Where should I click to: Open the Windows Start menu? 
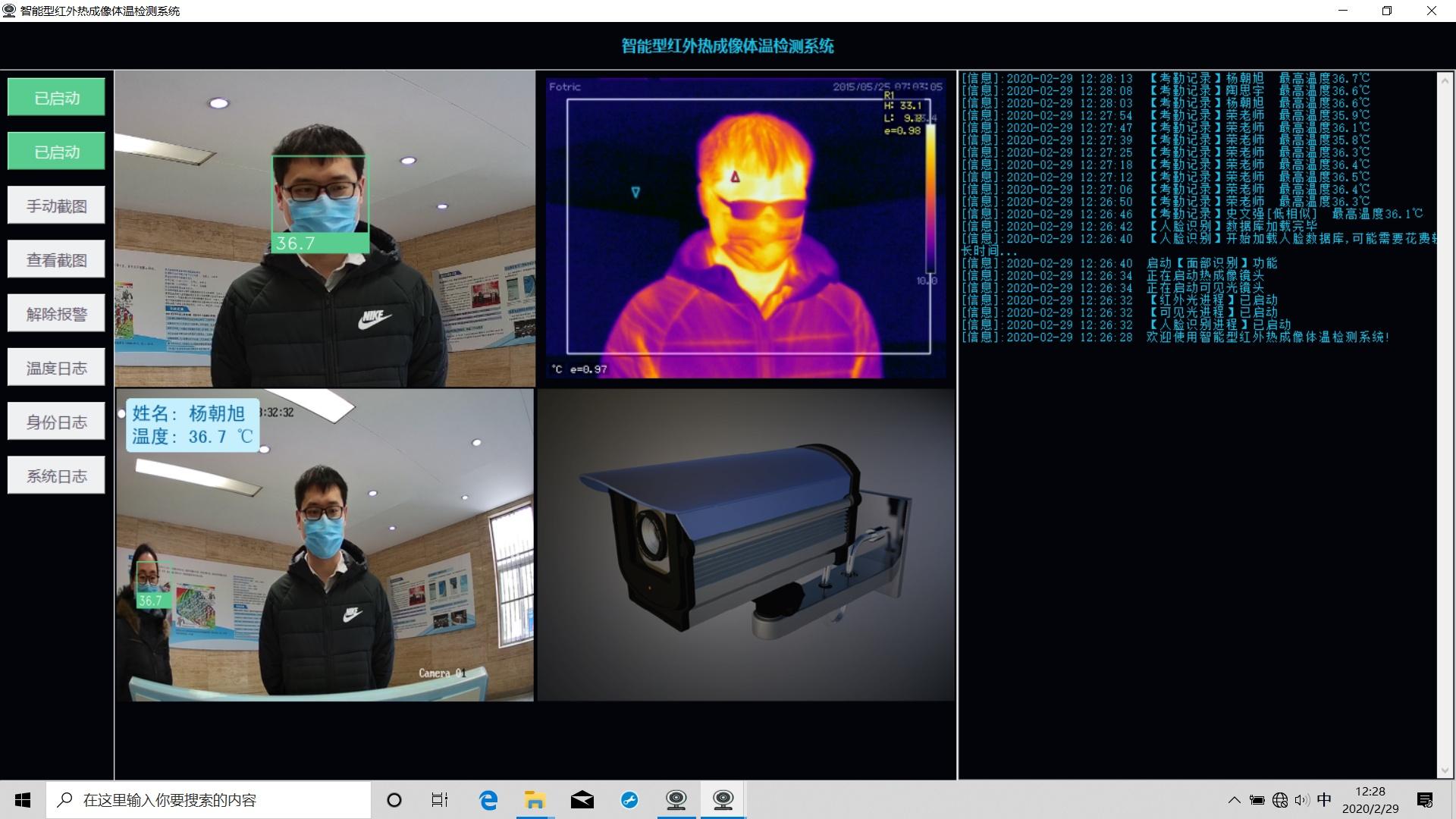23,800
